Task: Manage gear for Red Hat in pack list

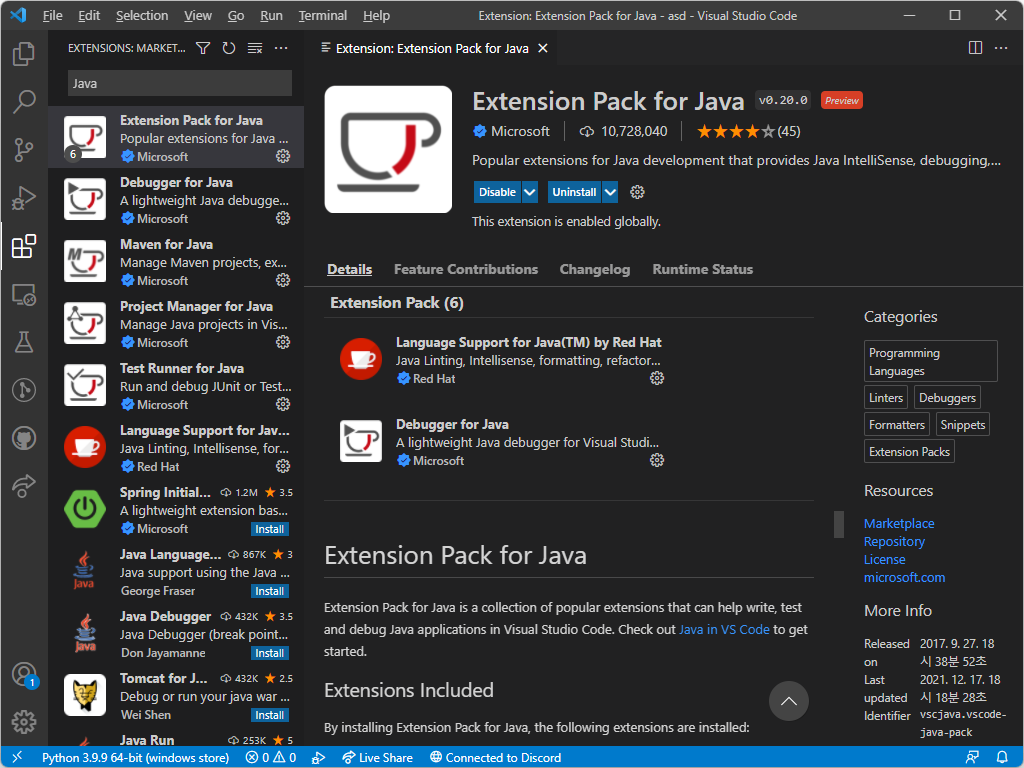Action: (657, 378)
